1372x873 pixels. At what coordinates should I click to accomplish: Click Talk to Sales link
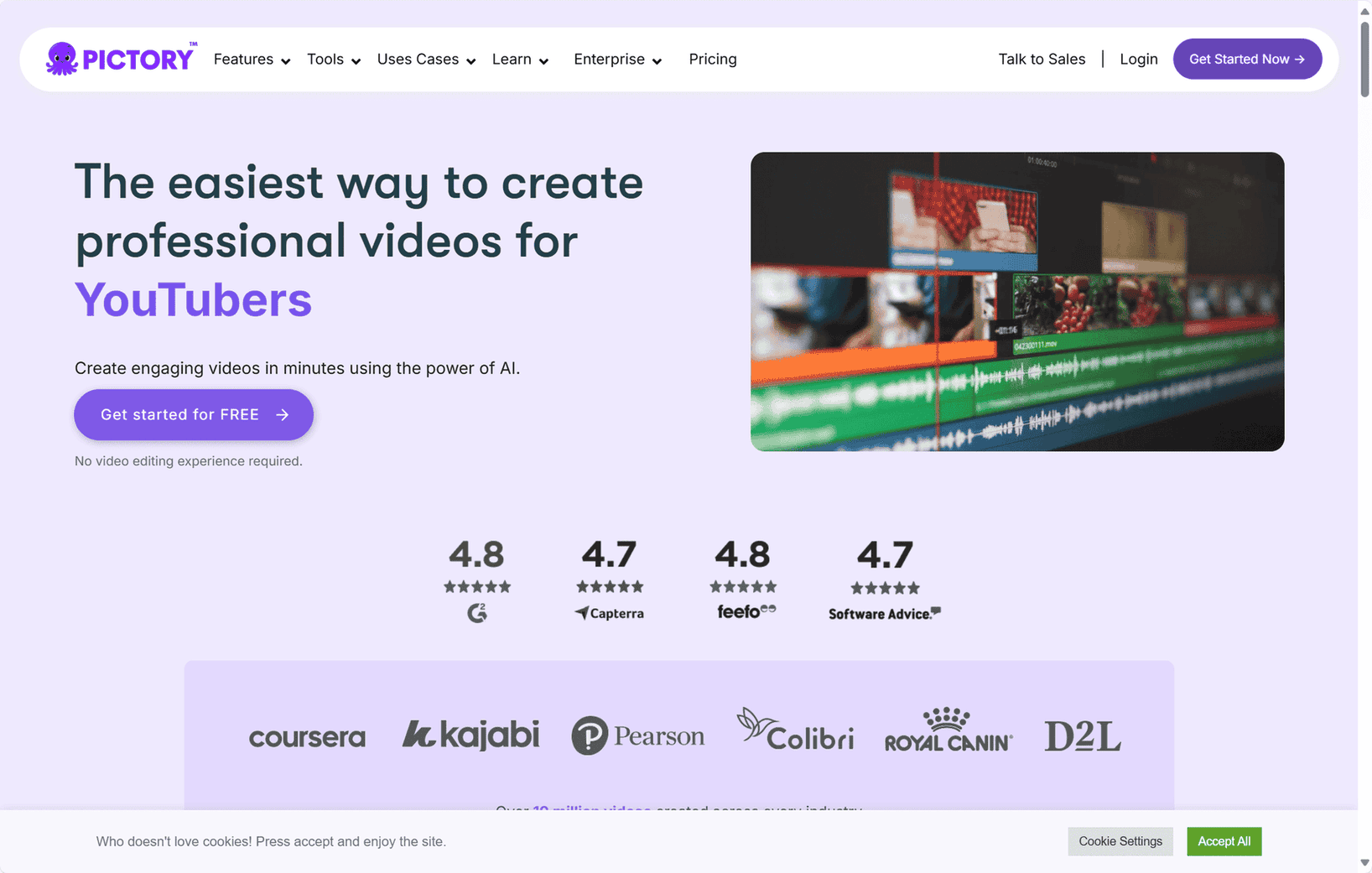click(x=1042, y=60)
